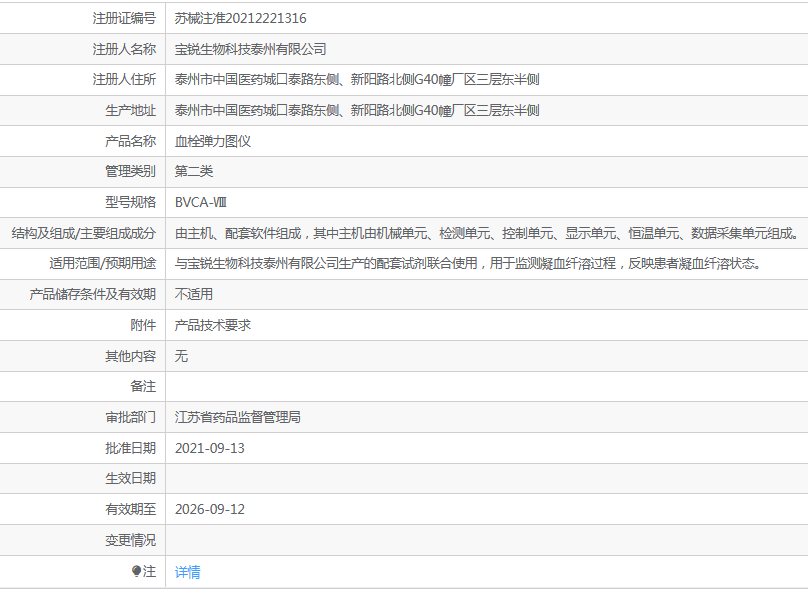Click the 生产地址 address value
Image resolution: width=808 pixels, height=598 pixels.
coord(357,110)
